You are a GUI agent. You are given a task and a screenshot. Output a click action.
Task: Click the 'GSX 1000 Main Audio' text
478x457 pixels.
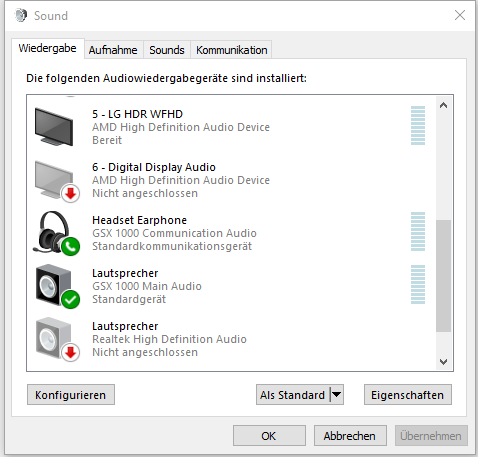[147, 286]
